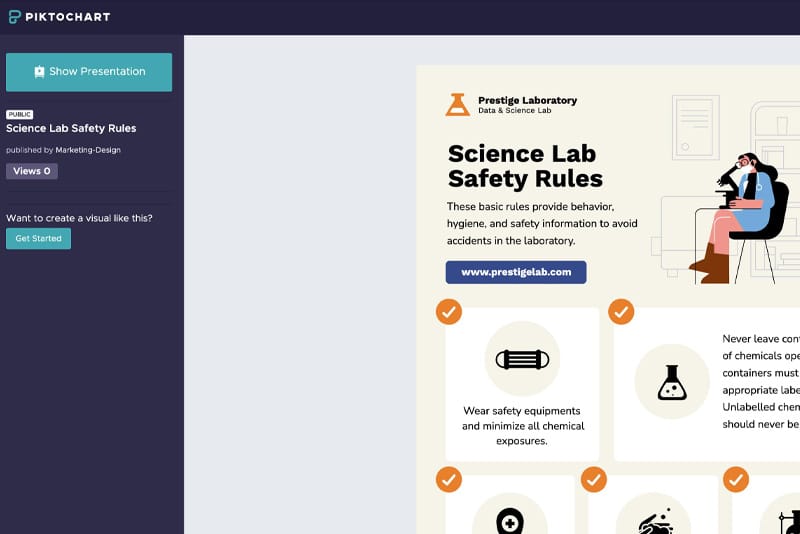Click the chemical flask icon
Image resolution: width=800 pixels, height=534 pixels.
click(672, 382)
